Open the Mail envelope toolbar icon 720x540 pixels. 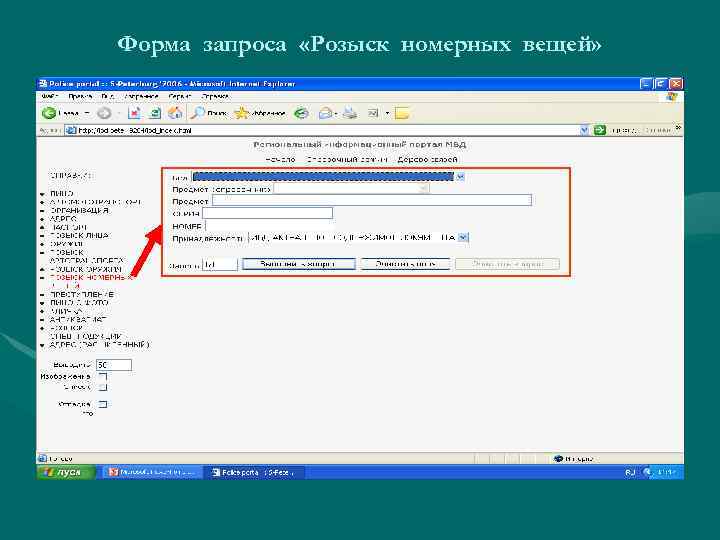click(326, 113)
